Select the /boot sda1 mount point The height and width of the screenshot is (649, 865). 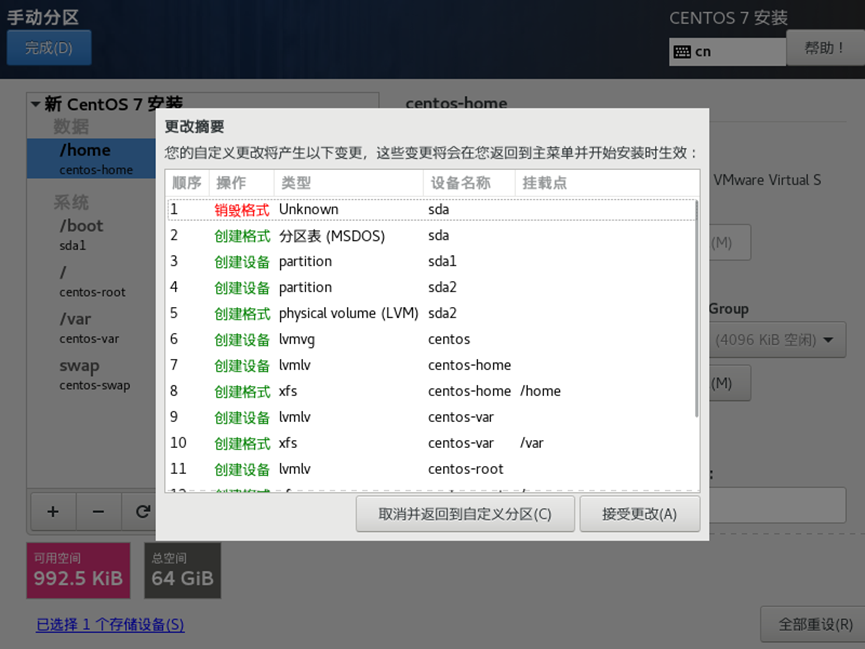92,234
